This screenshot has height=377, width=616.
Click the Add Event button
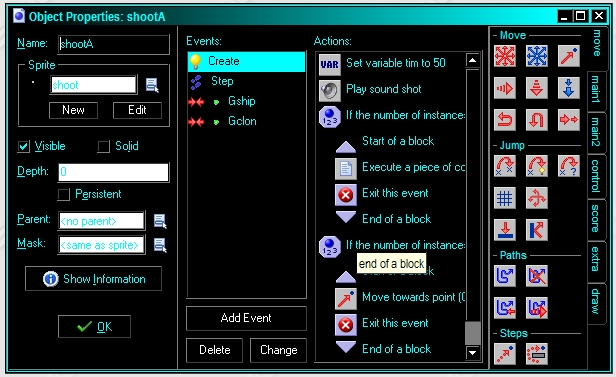click(x=246, y=318)
